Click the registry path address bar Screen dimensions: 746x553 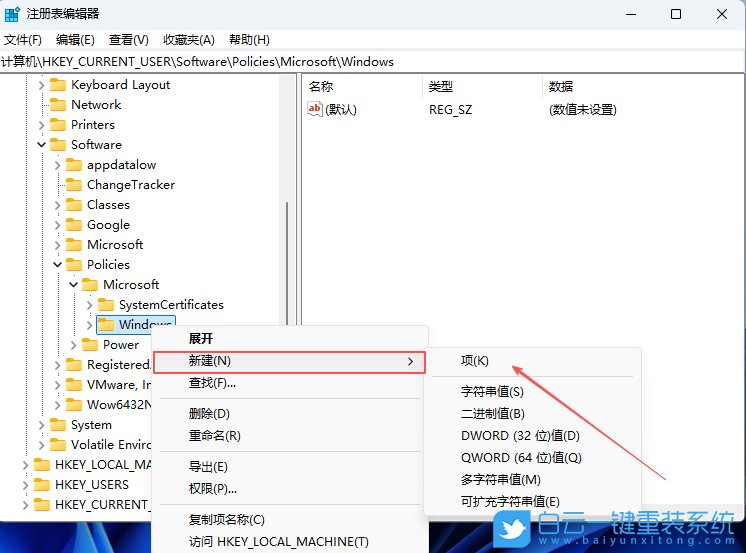(x=372, y=62)
